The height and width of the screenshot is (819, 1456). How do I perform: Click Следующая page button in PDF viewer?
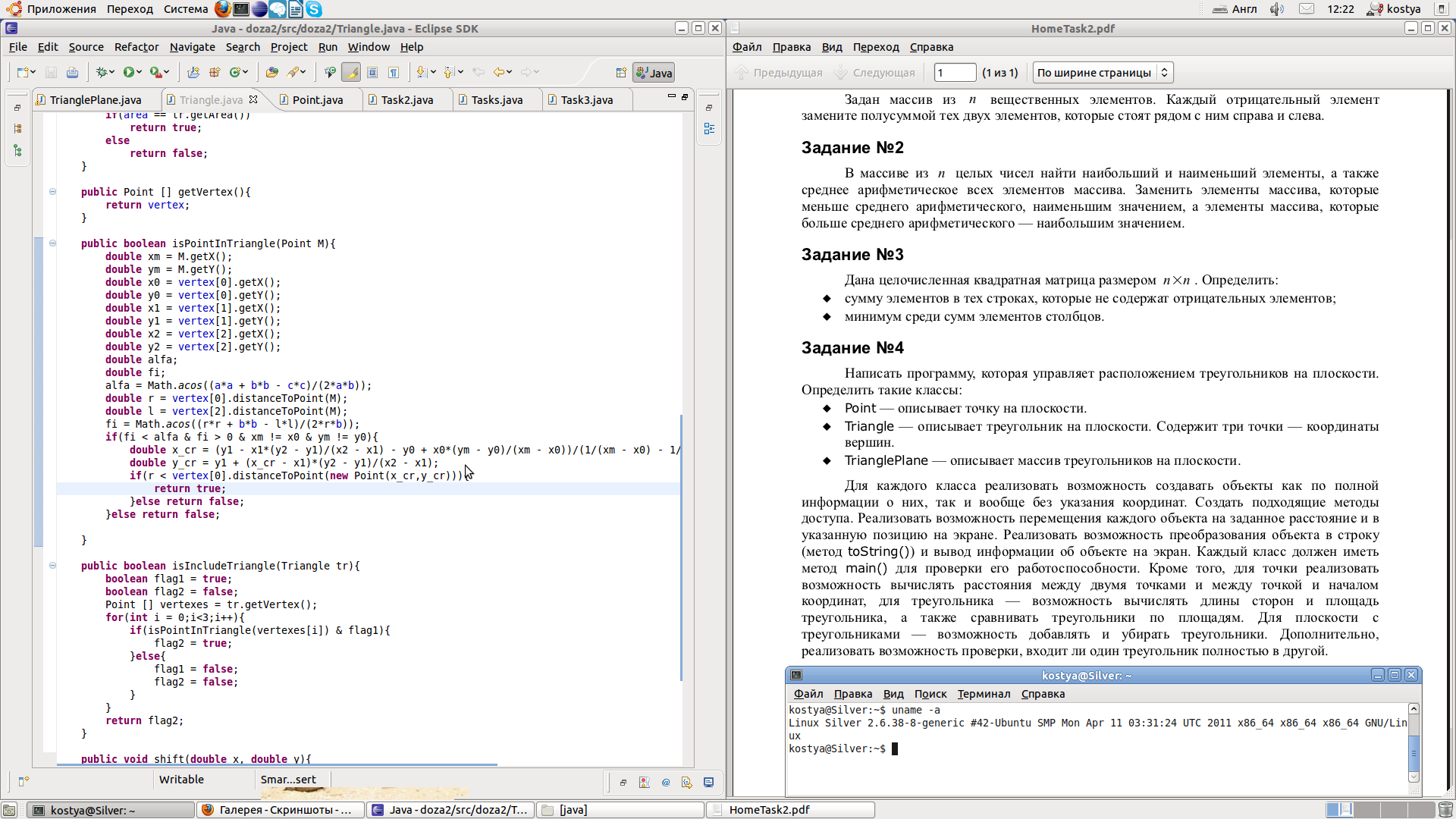point(874,73)
